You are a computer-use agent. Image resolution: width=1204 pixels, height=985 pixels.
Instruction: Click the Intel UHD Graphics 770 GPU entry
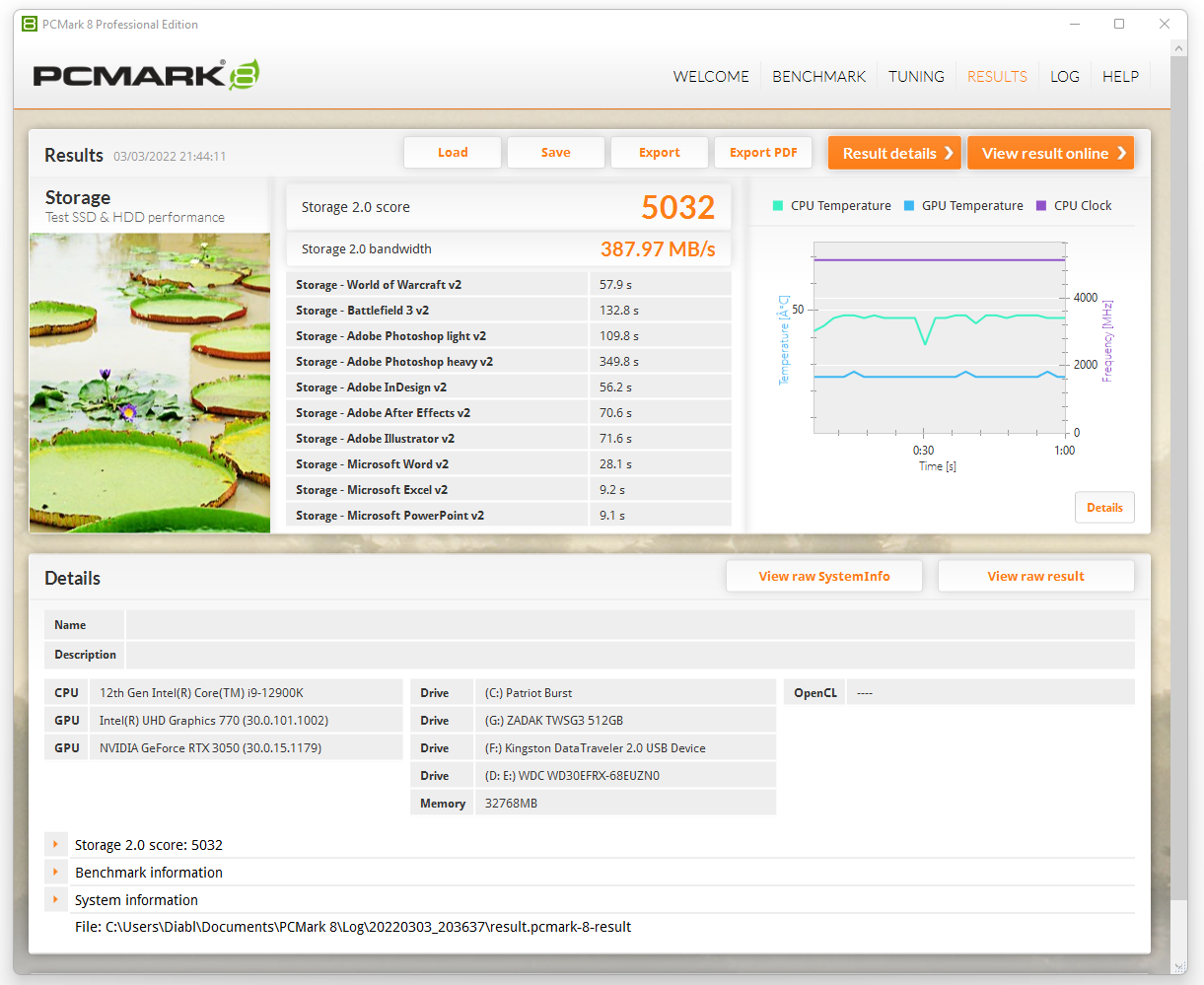point(247,721)
